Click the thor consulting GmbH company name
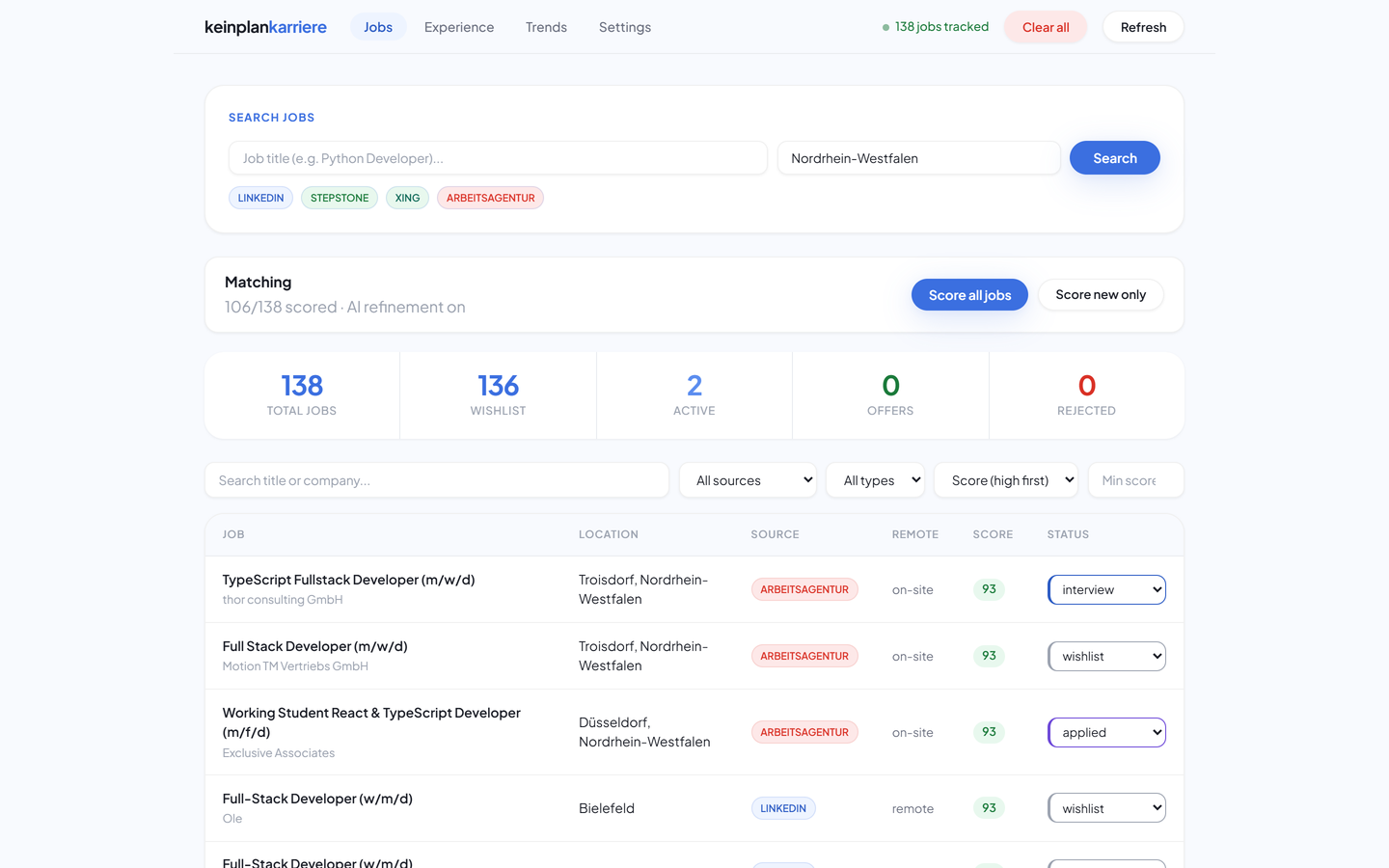Image resolution: width=1389 pixels, height=868 pixels. coord(283,600)
